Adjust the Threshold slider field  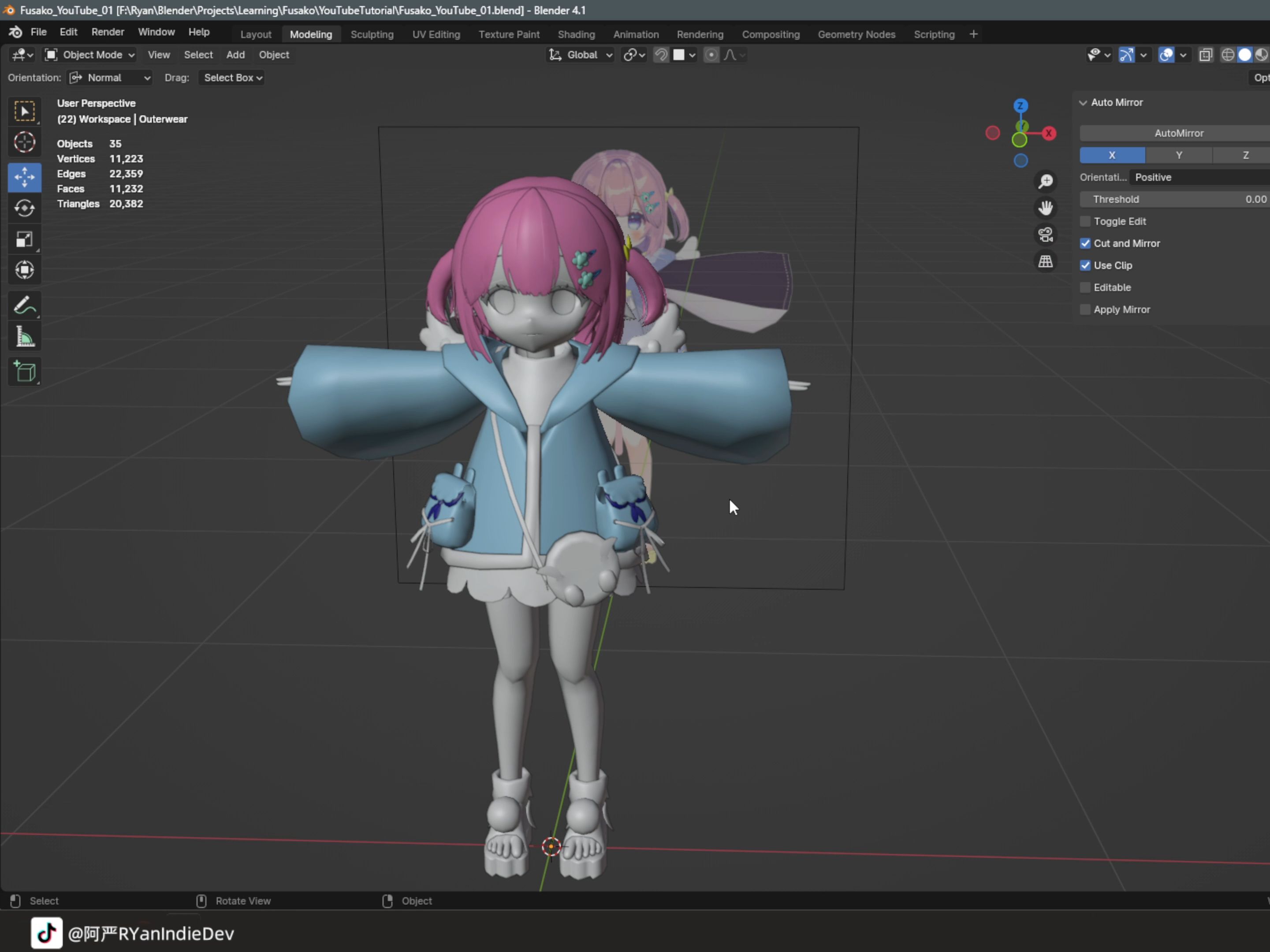1174,199
